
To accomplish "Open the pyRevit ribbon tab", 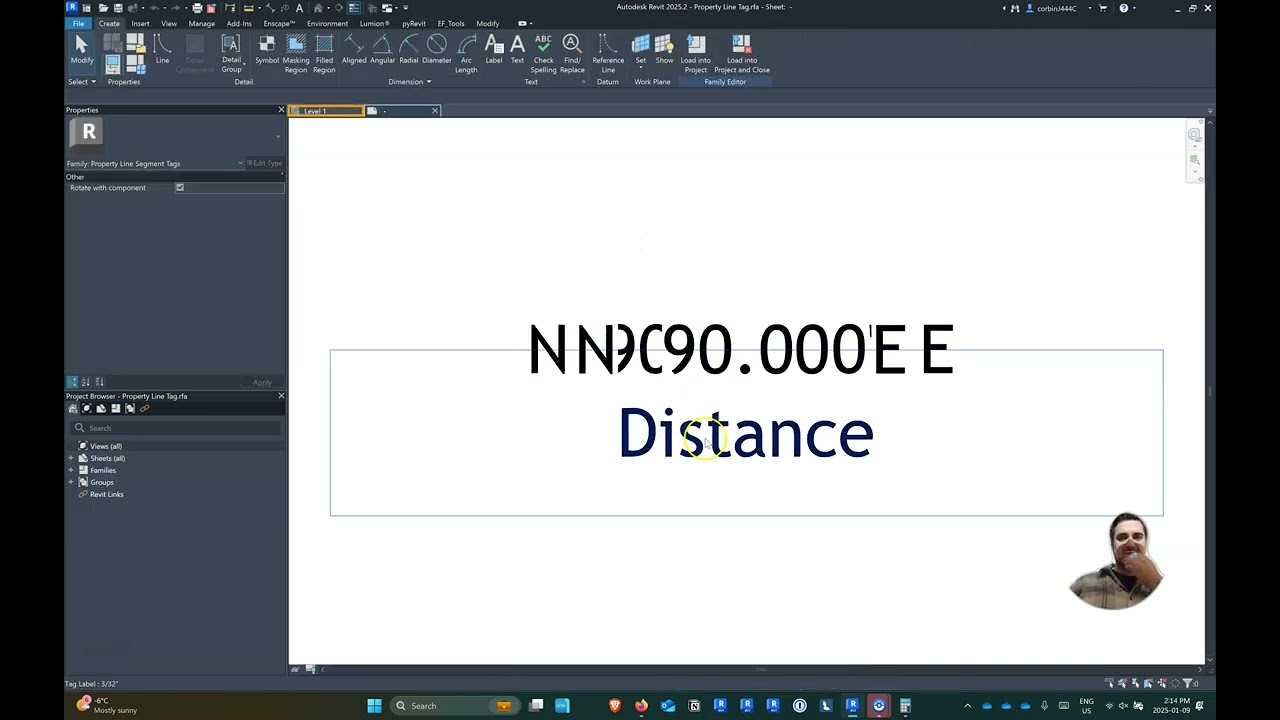I will 414,23.
